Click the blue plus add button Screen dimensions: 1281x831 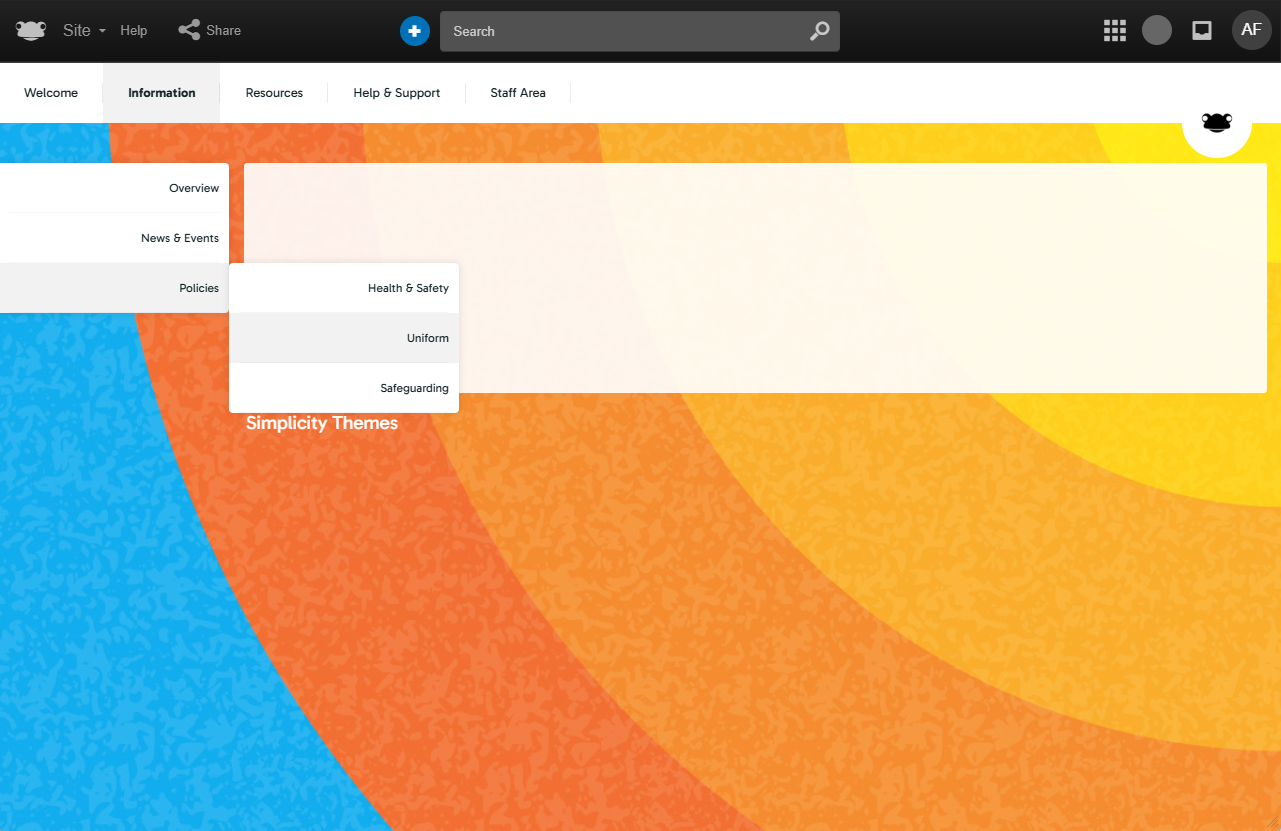tap(414, 31)
